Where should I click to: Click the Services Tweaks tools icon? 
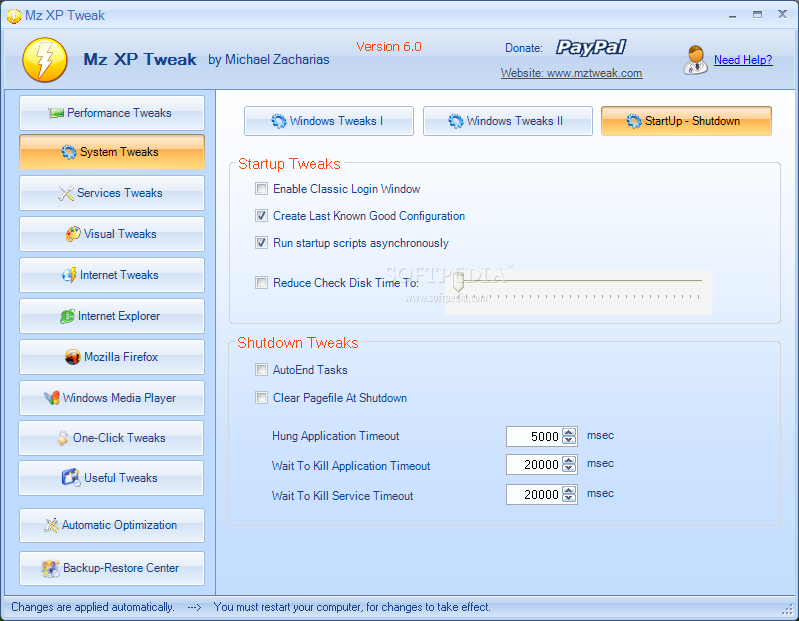[x=66, y=193]
